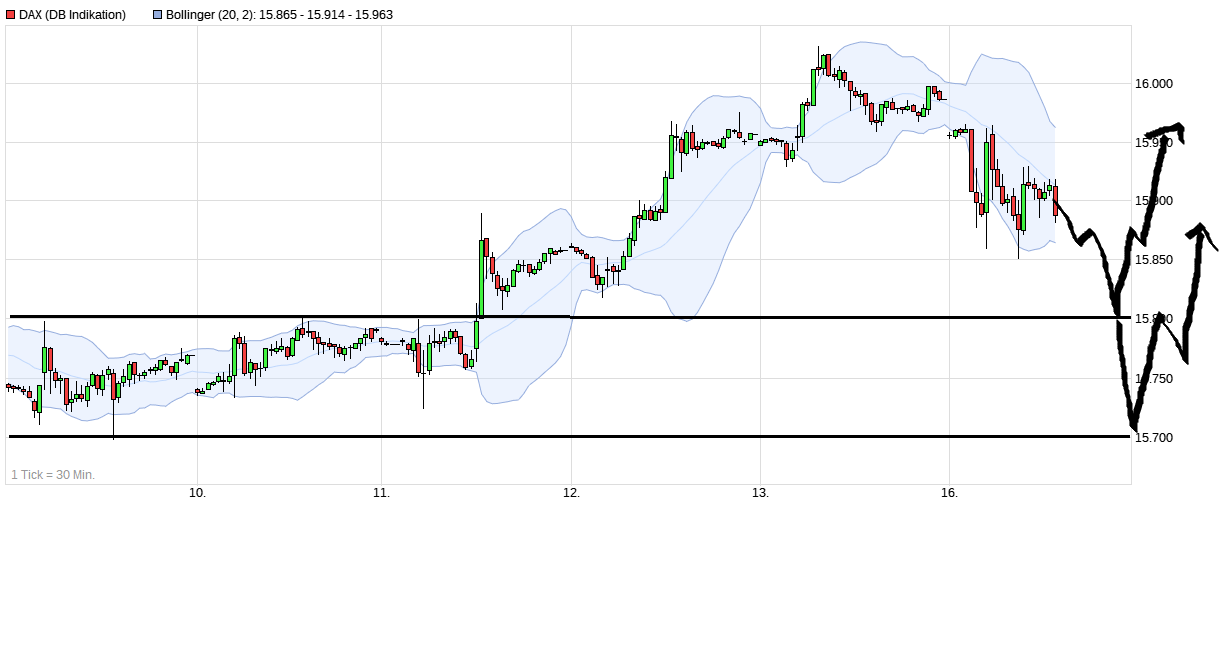Click the last red candle before the drawing
1222x648 pixels.
pyautogui.click(x=1055, y=200)
